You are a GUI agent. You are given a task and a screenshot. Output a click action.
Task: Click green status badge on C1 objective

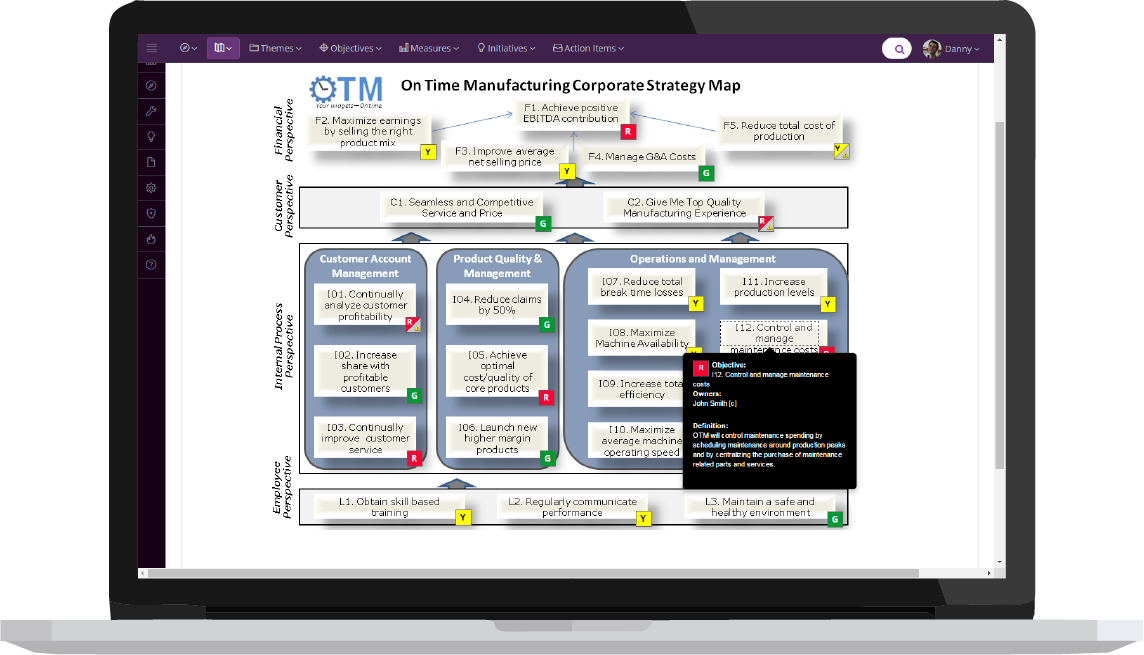543,224
